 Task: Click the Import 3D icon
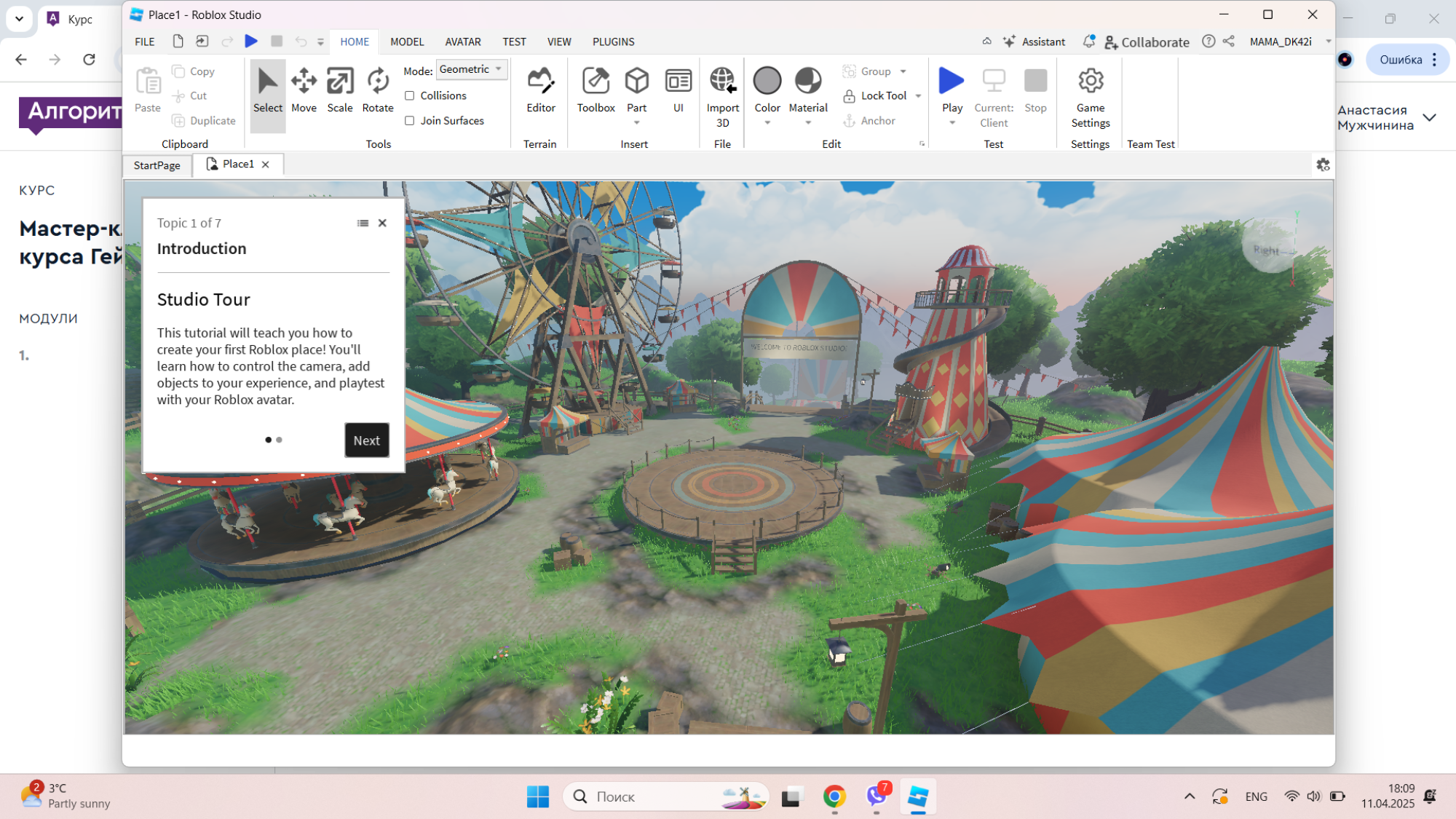pos(722,82)
